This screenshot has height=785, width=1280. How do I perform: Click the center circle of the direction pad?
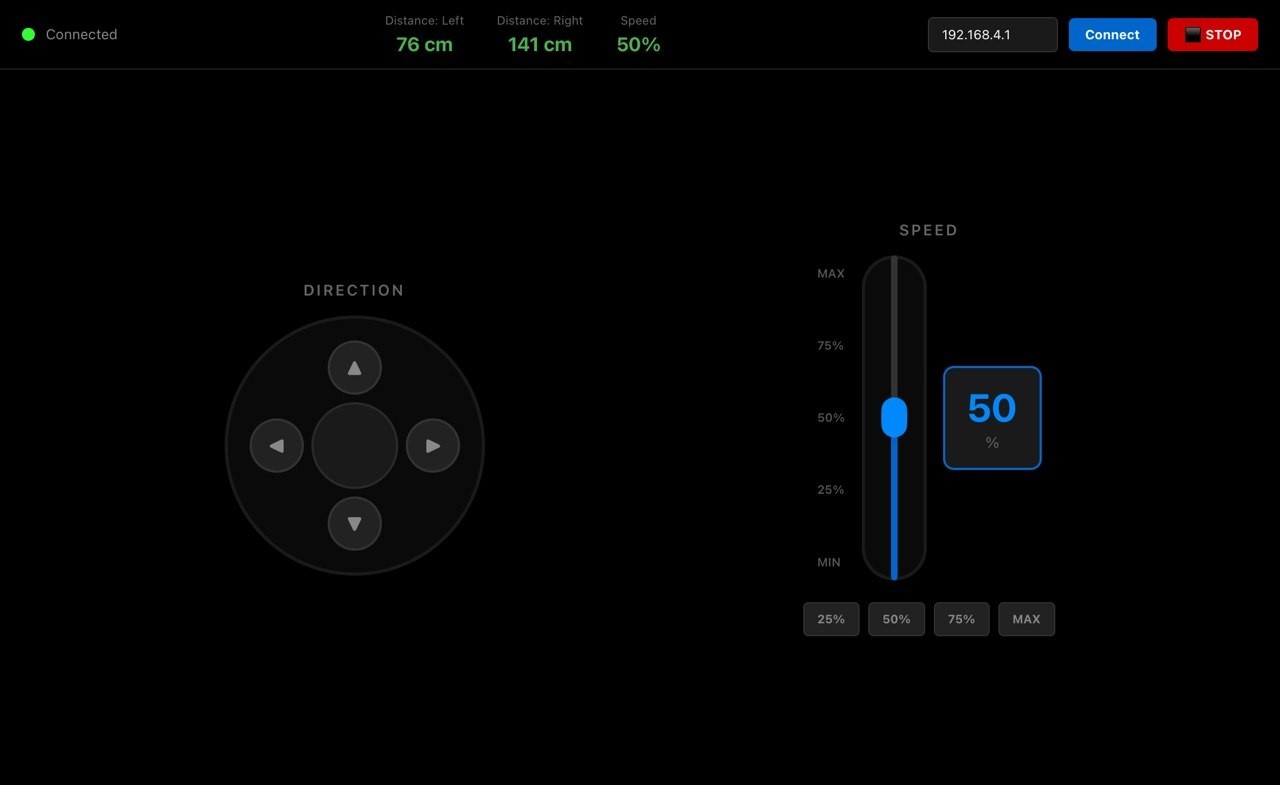point(355,445)
